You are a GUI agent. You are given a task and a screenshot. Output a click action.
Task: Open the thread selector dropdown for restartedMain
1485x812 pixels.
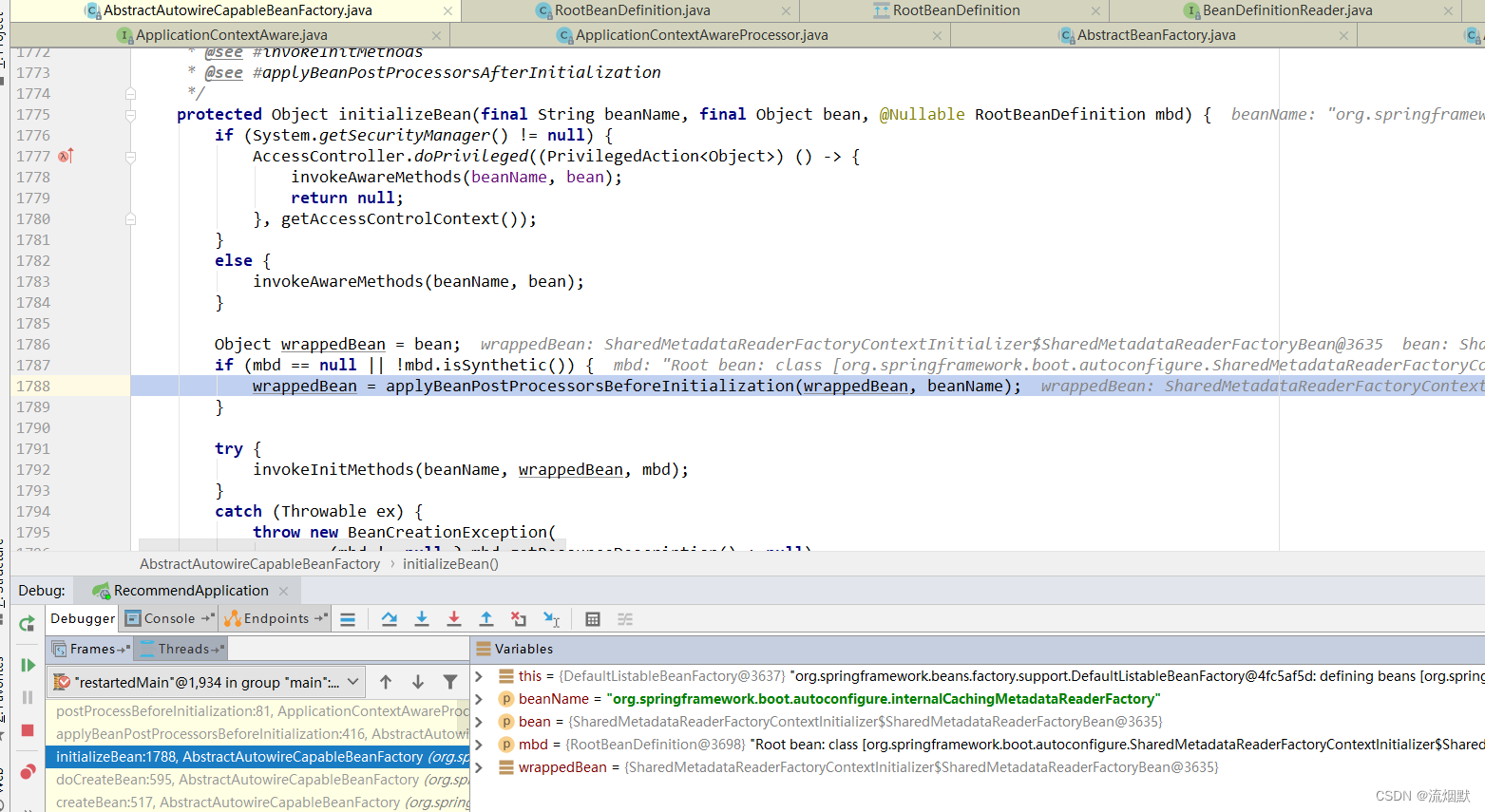[x=353, y=682]
